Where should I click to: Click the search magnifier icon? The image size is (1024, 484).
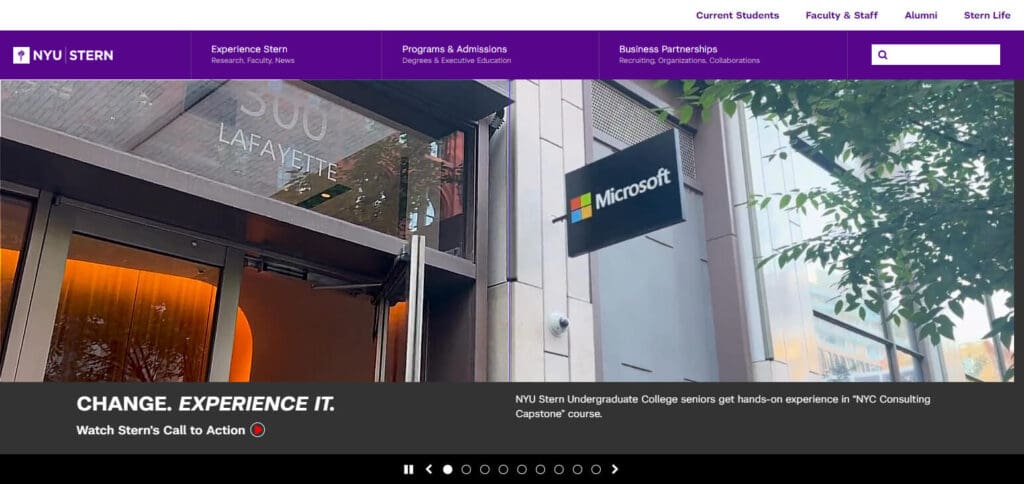(883, 55)
